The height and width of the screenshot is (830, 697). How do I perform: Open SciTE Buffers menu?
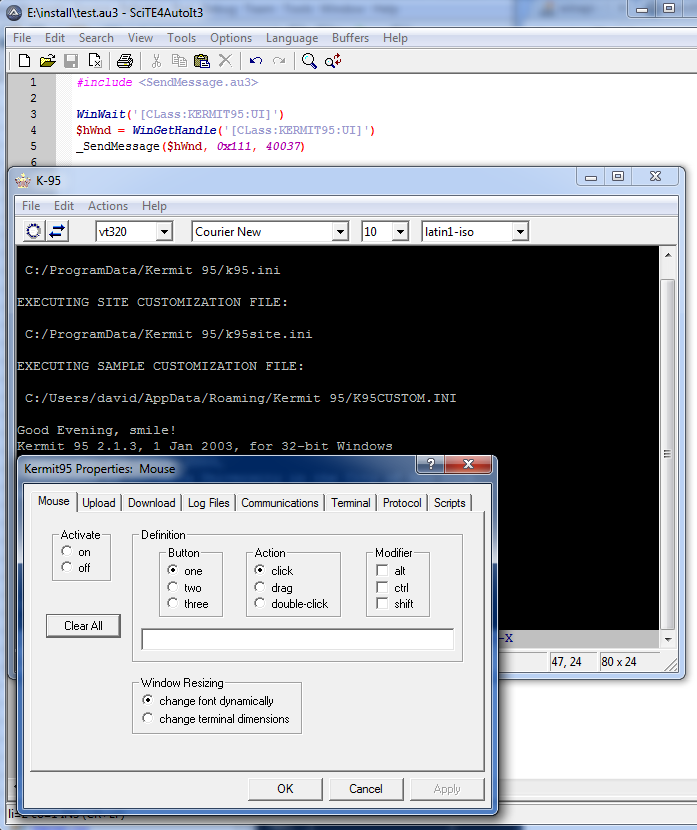coord(350,38)
